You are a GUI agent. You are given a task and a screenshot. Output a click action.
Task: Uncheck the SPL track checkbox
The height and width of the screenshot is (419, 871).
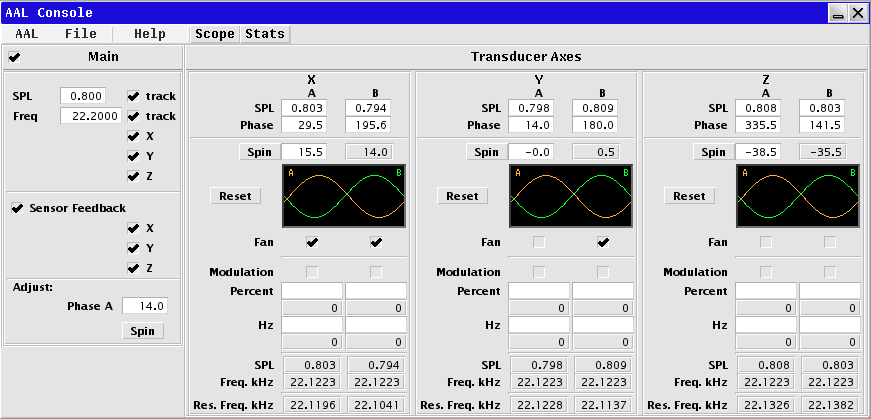tap(133, 96)
